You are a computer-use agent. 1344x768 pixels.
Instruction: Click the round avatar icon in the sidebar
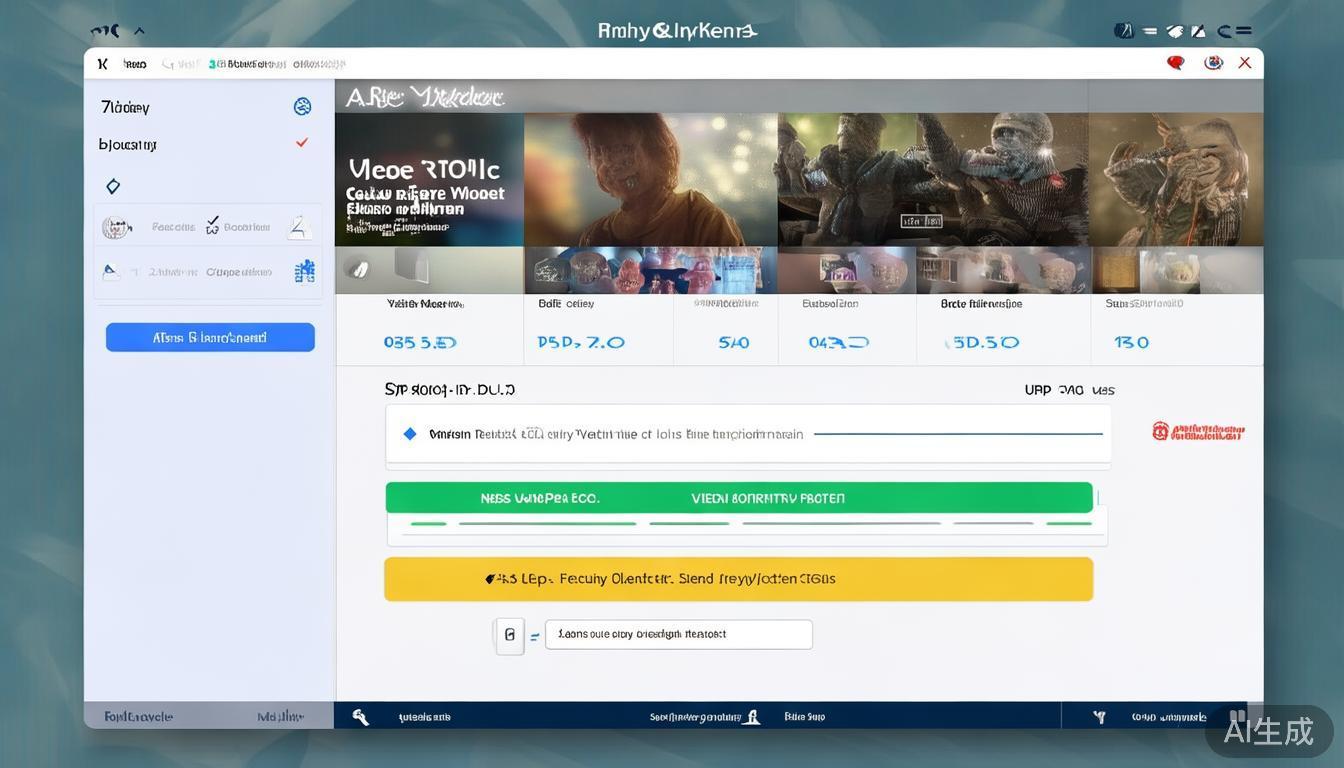coord(117,228)
